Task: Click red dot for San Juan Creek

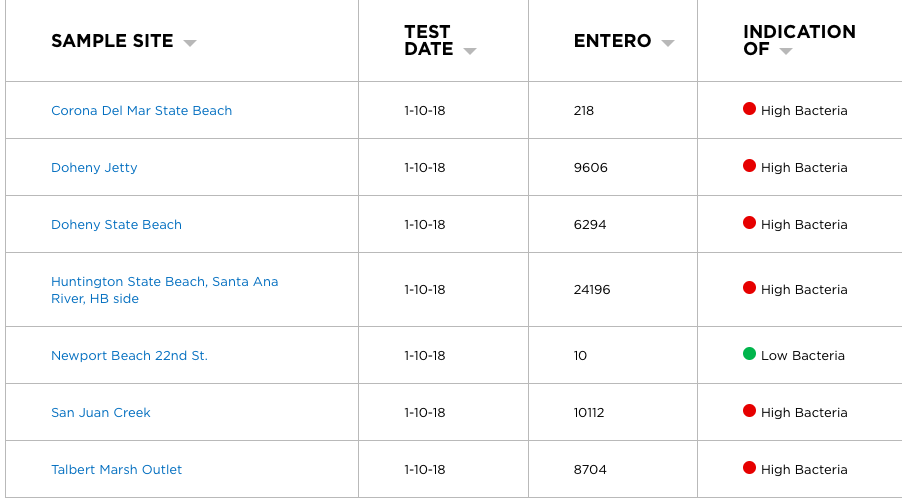Action: click(749, 411)
